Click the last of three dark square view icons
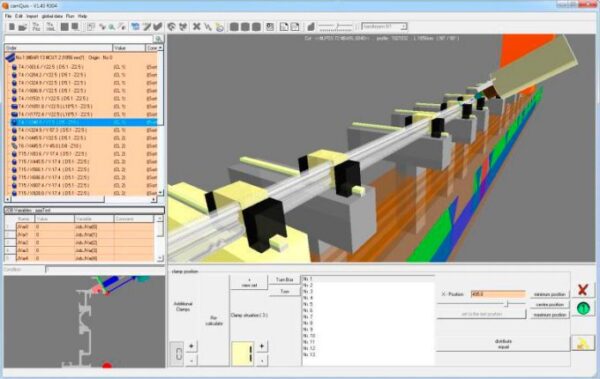 coord(256,26)
